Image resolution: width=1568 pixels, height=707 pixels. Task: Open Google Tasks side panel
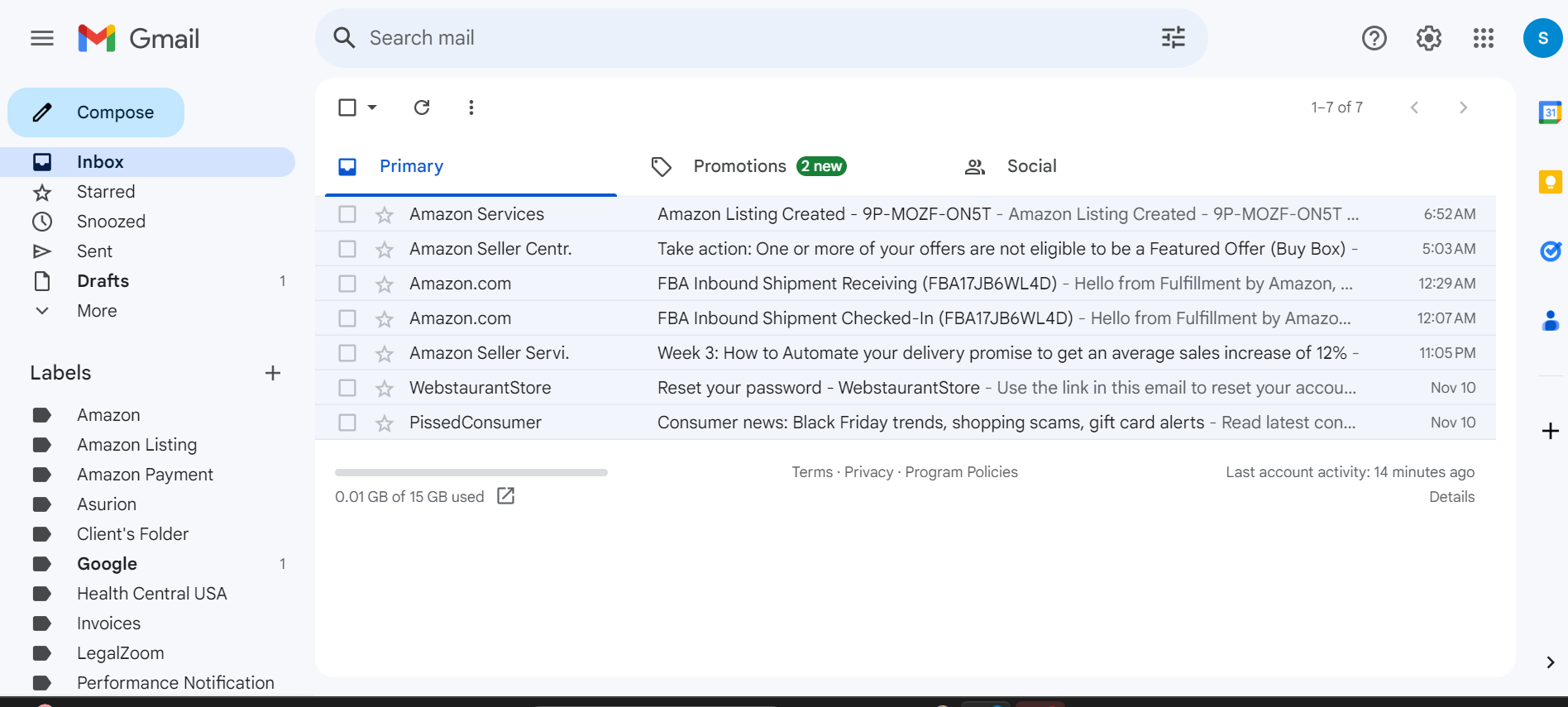1550,251
